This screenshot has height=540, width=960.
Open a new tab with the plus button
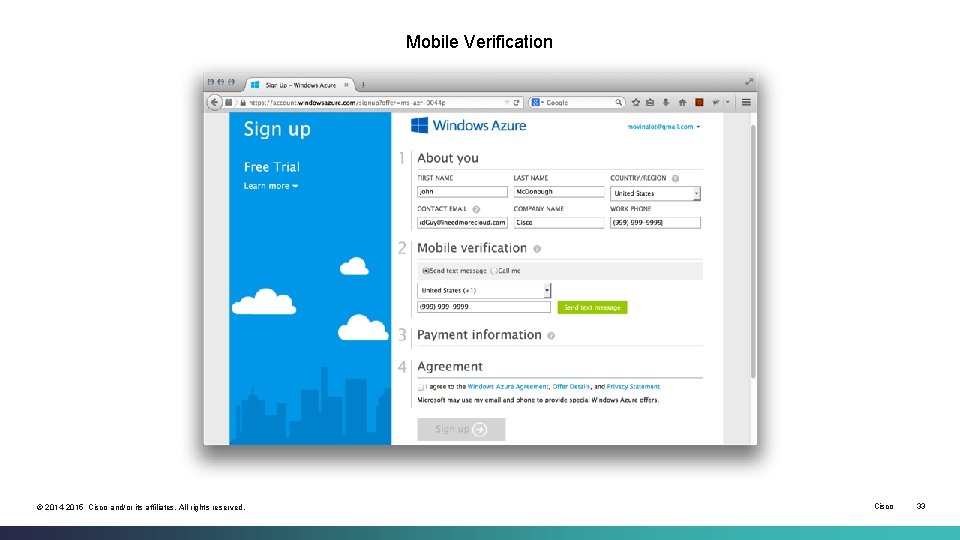363,85
